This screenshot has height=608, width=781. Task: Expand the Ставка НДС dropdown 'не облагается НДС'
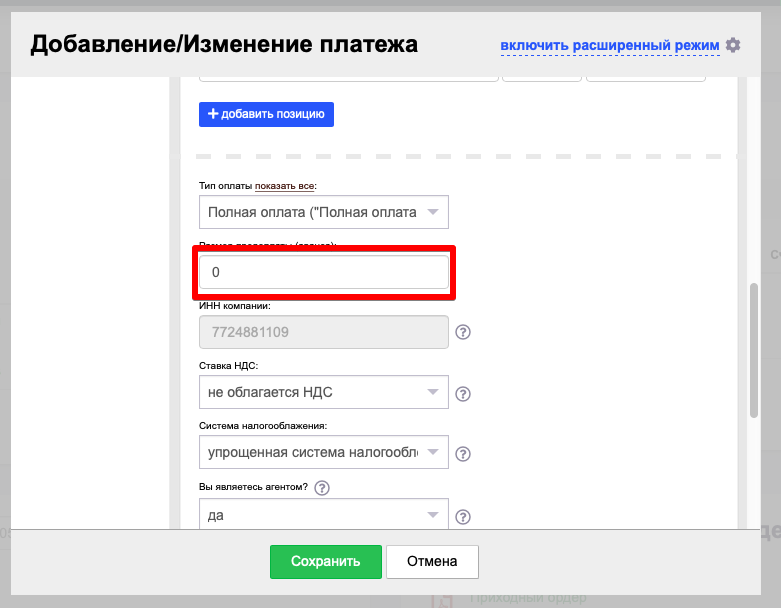click(324, 392)
